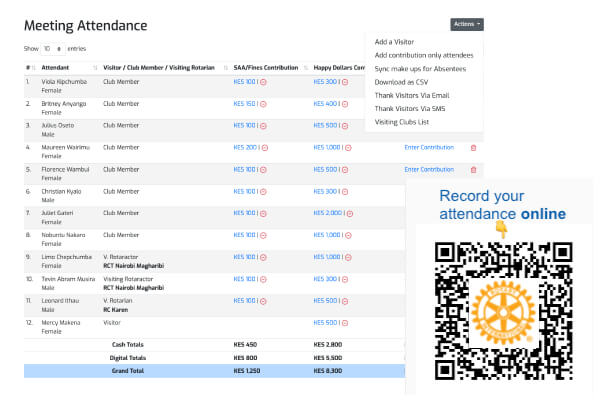600x400 pixels.
Task: Sort by Visitor / Club Member column
Action: pyautogui.click(x=160, y=67)
